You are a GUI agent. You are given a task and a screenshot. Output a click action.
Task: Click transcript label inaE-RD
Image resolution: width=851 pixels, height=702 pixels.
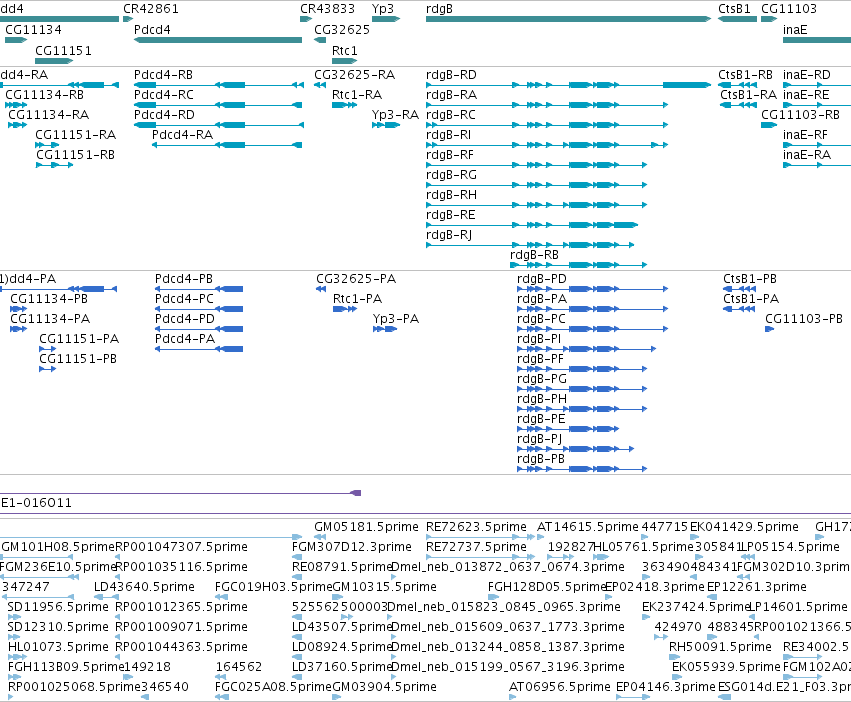coord(806,75)
